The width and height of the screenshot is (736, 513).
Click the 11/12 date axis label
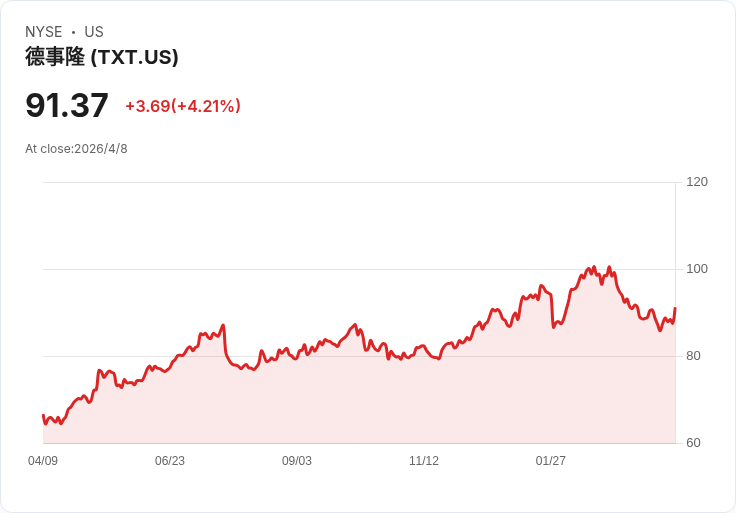(x=424, y=461)
